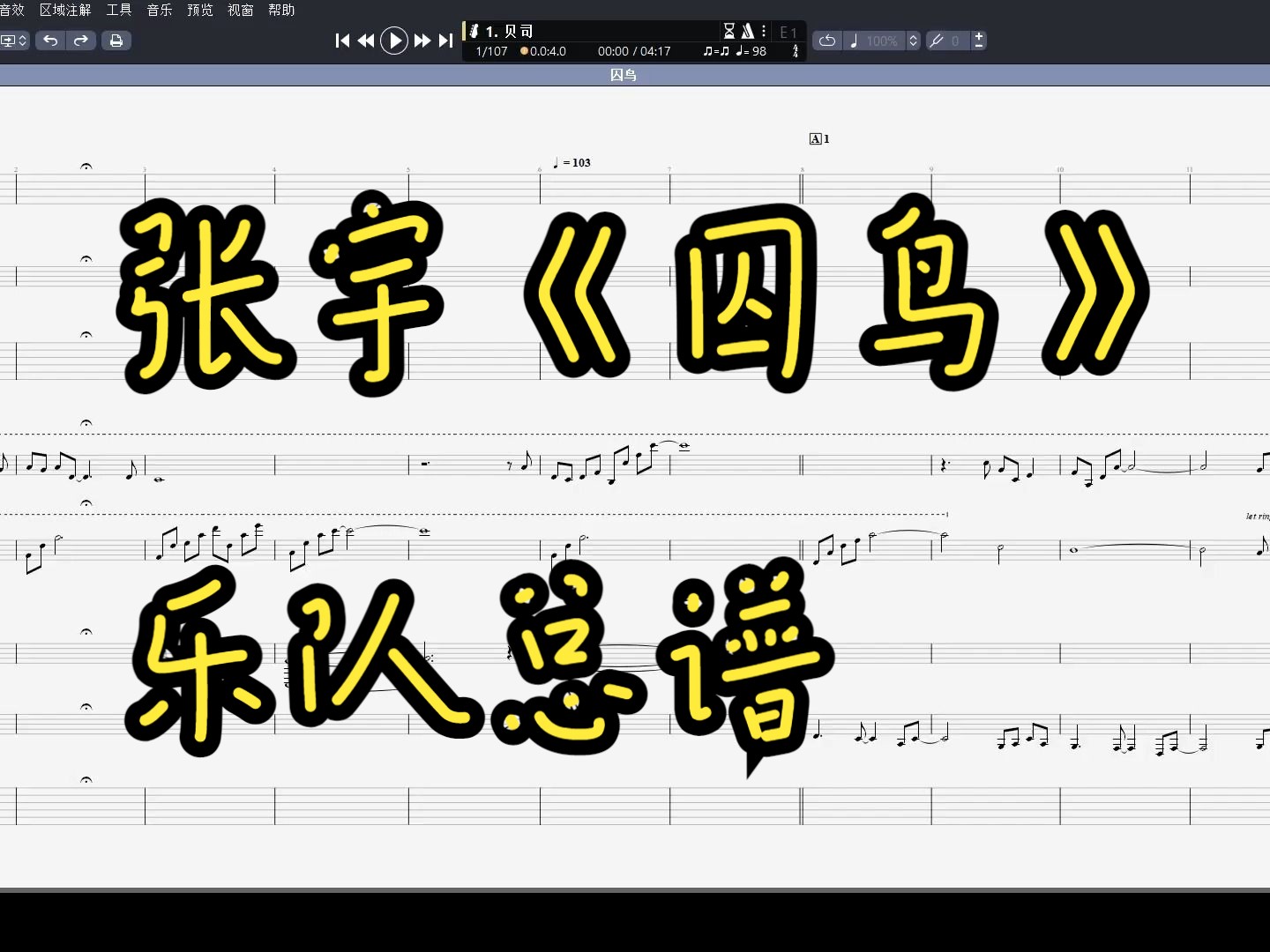Jump to the last bar
This screenshot has width=1270, height=952.
[x=445, y=41]
